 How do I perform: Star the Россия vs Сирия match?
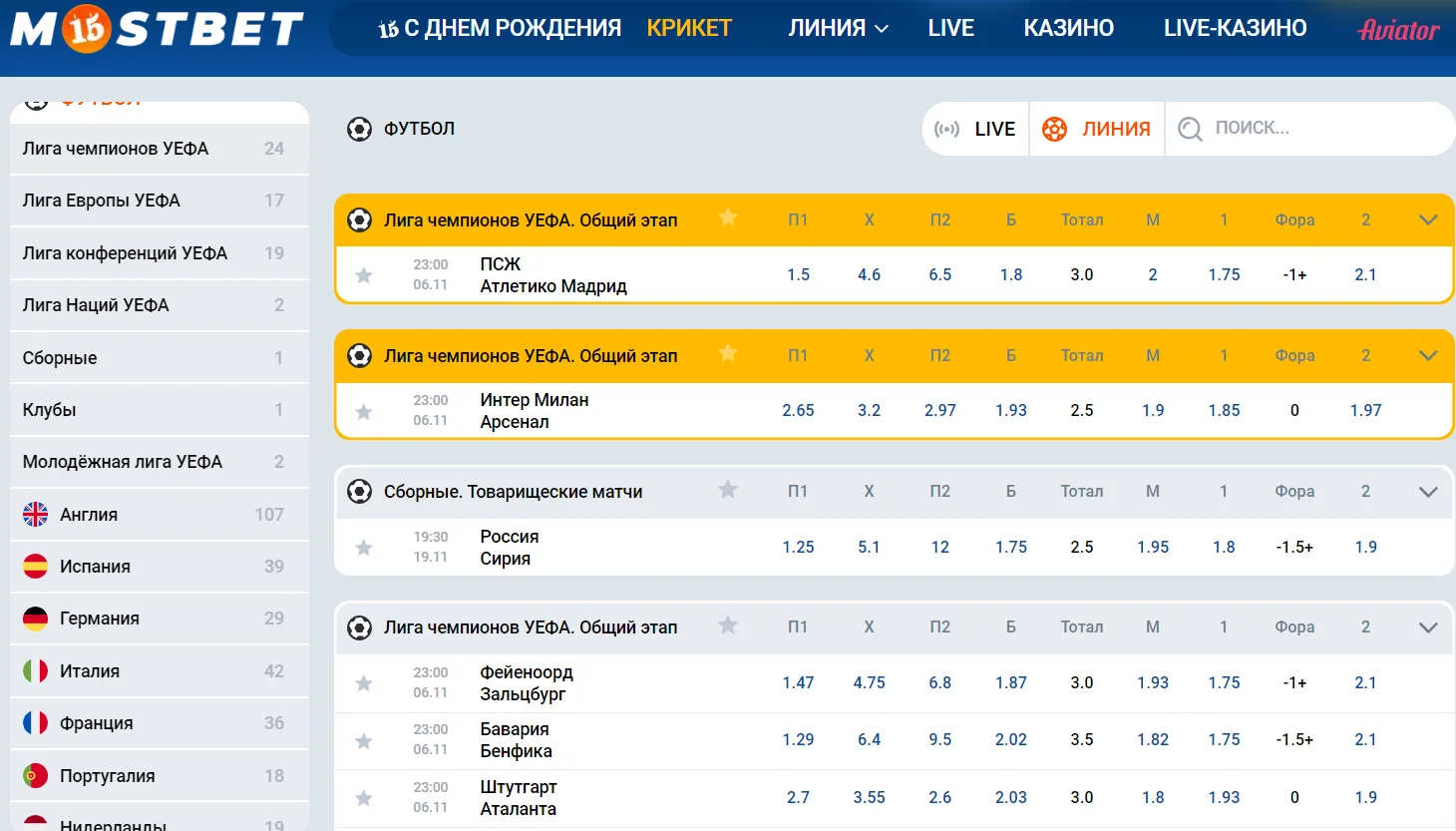pos(364,548)
